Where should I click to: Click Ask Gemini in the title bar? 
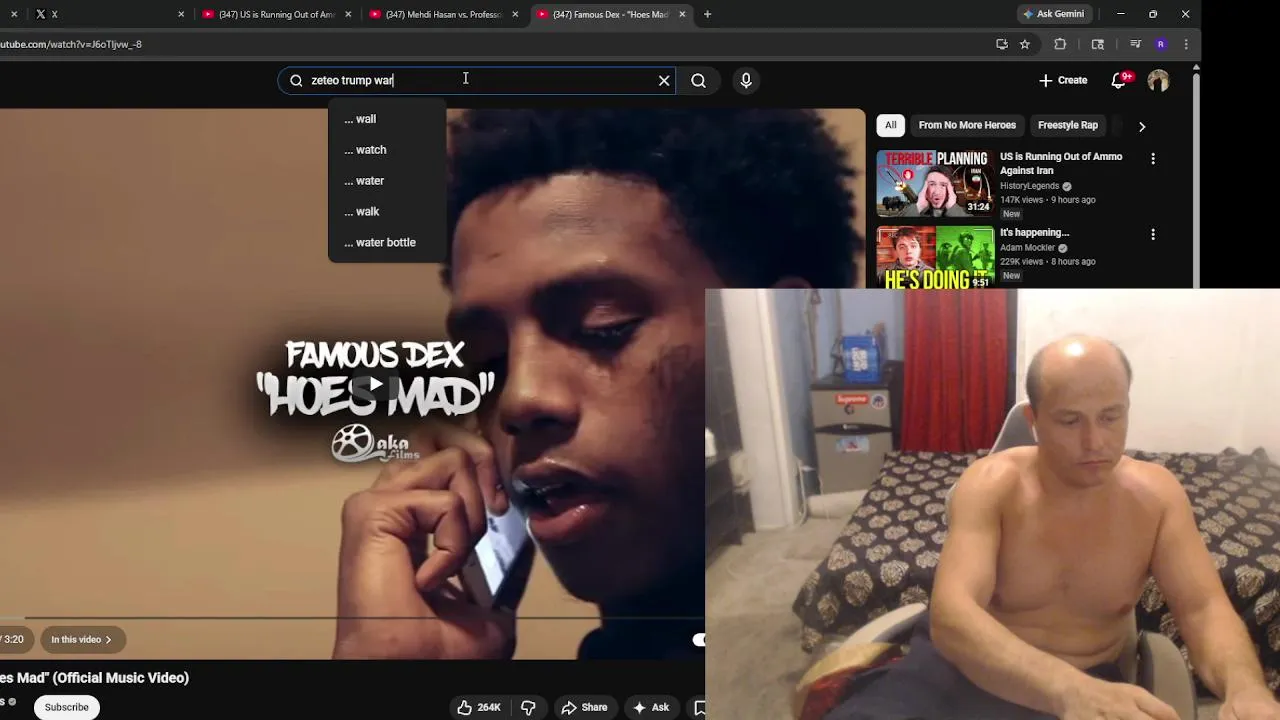[1054, 14]
